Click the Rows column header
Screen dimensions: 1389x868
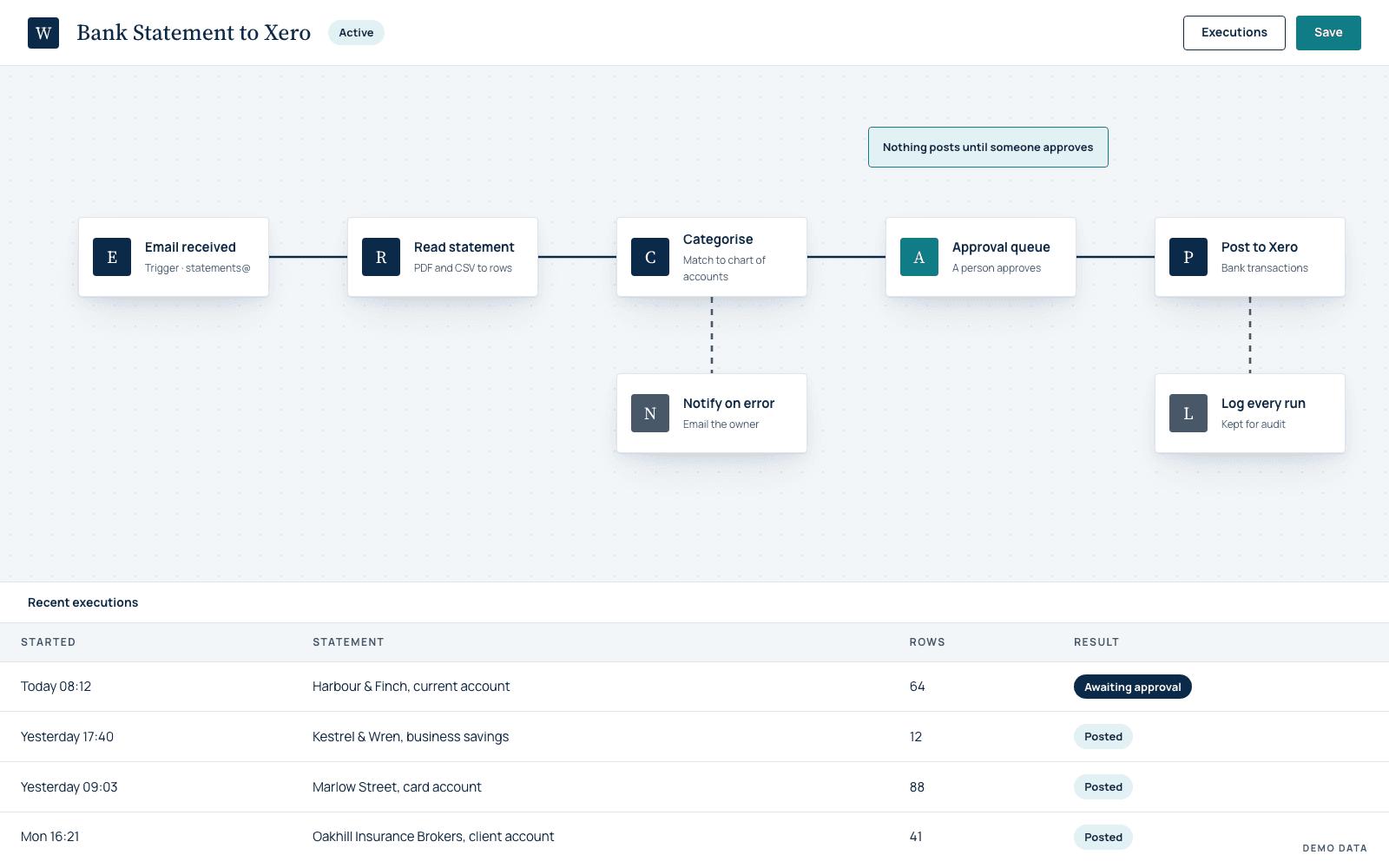click(x=927, y=642)
